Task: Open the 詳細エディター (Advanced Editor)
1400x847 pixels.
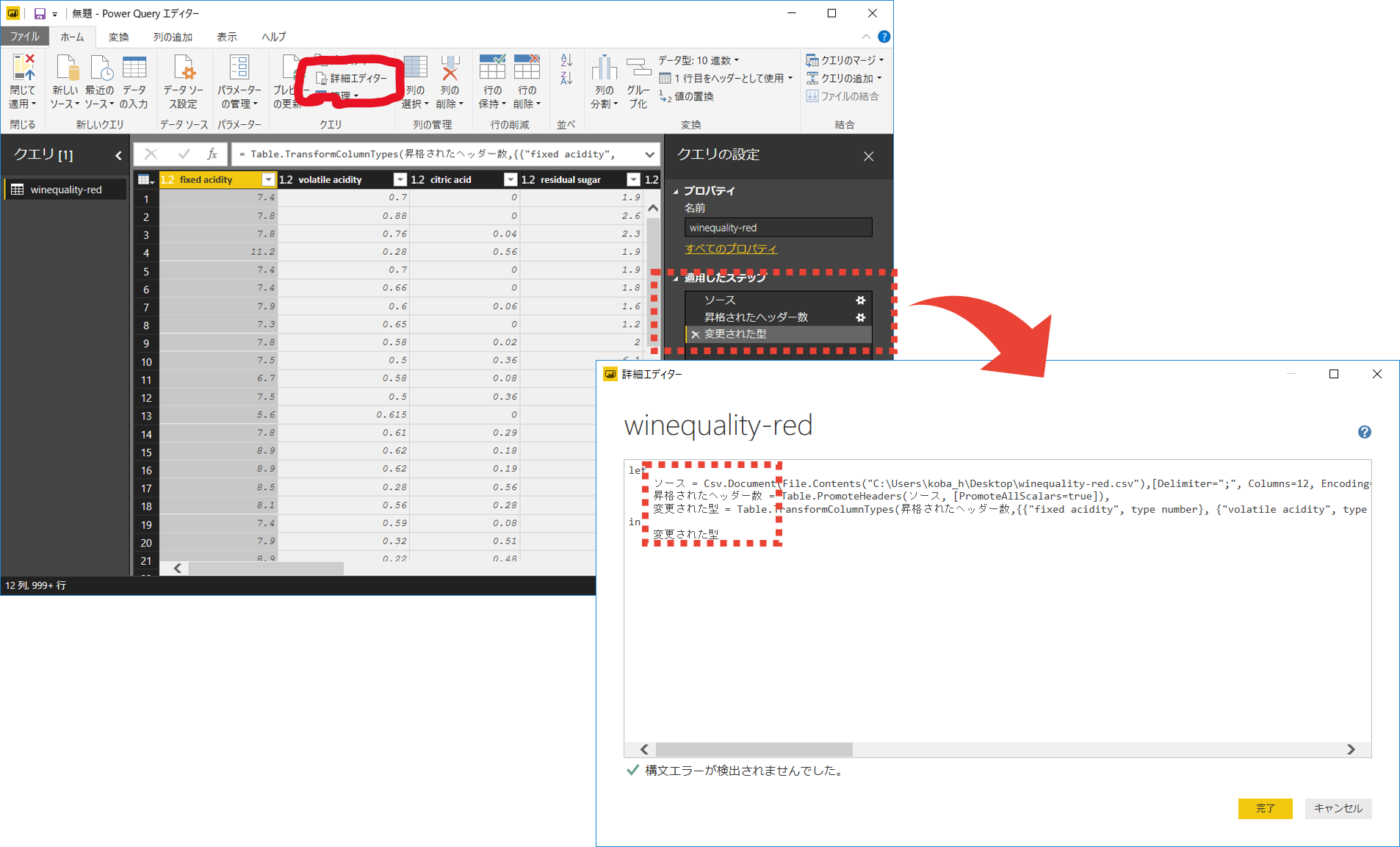Action: click(353, 78)
